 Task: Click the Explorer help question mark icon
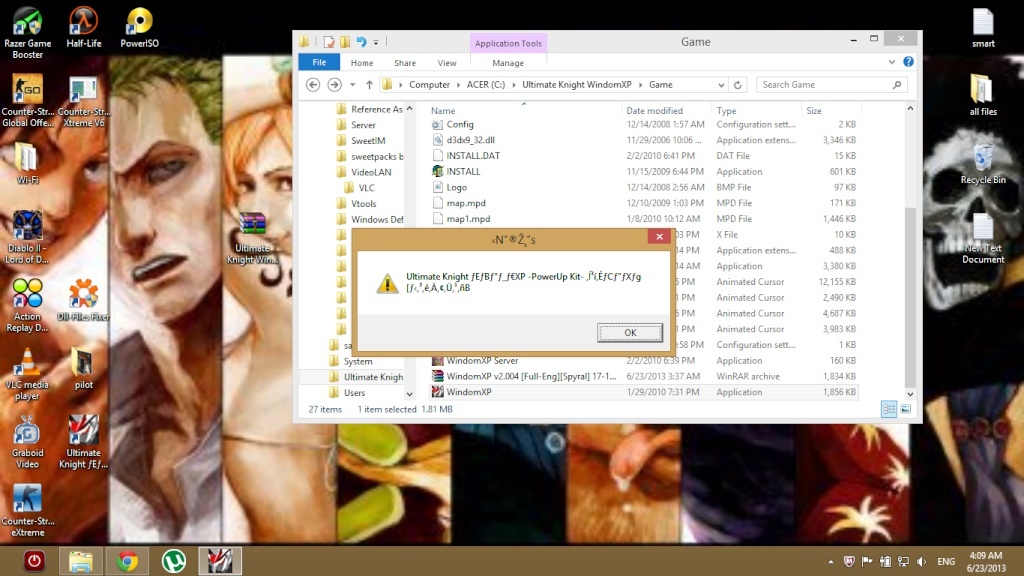click(908, 61)
